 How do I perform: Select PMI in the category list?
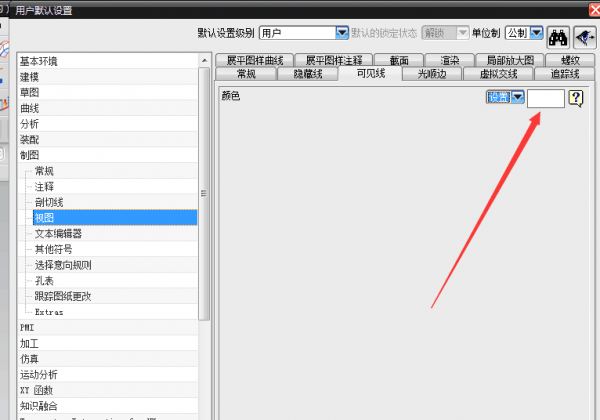[108, 328]
